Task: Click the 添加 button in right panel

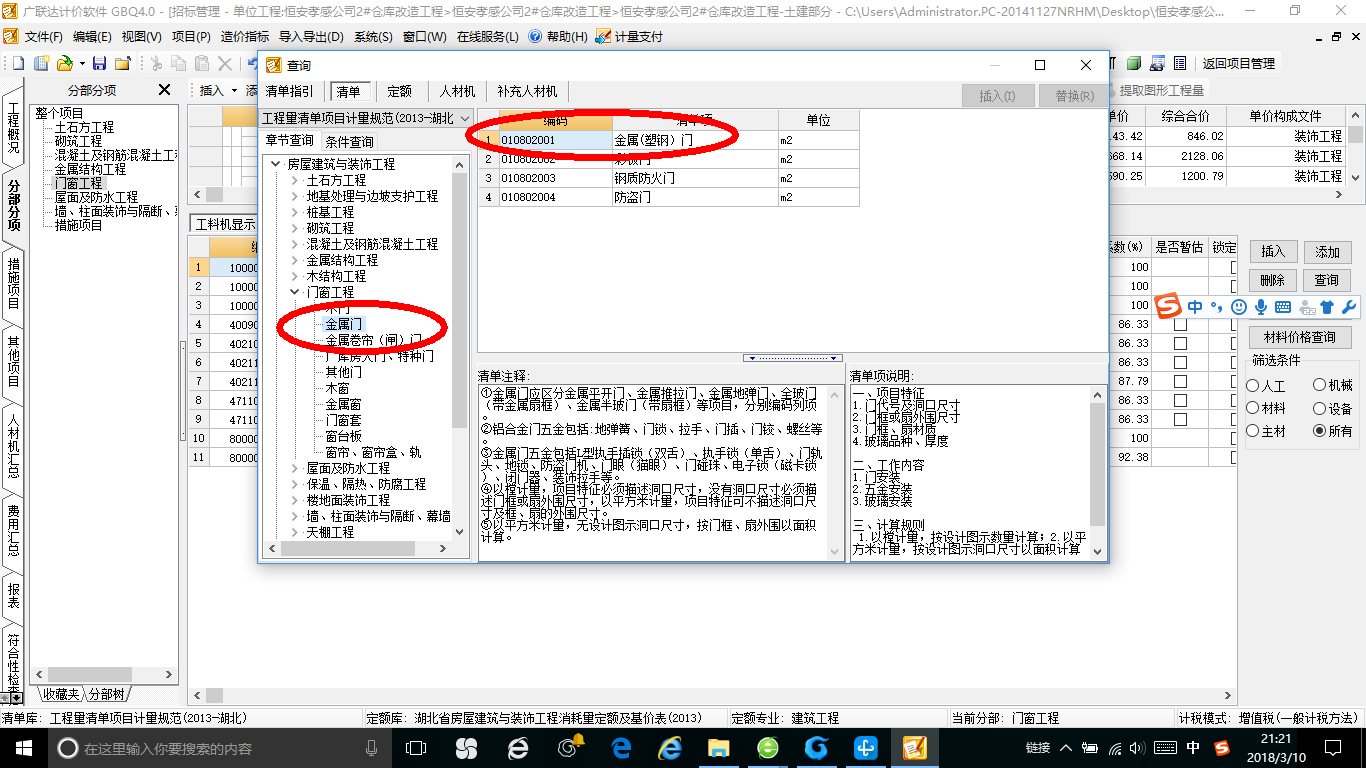Action: click(x=1327, y=252)
